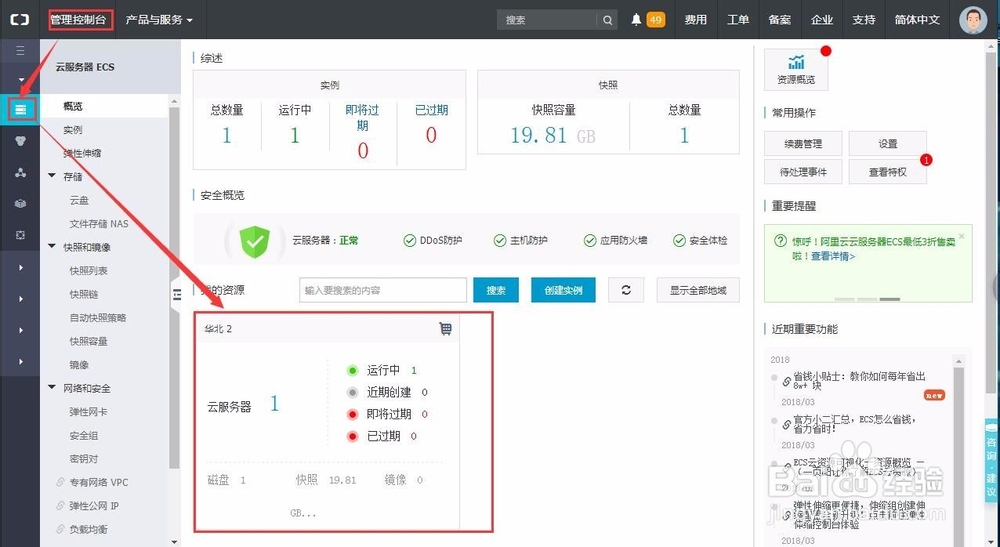The height and width of the screenshot is (547, 1000).
Task: Click the refresh icon button
Action: click(626, 290)
